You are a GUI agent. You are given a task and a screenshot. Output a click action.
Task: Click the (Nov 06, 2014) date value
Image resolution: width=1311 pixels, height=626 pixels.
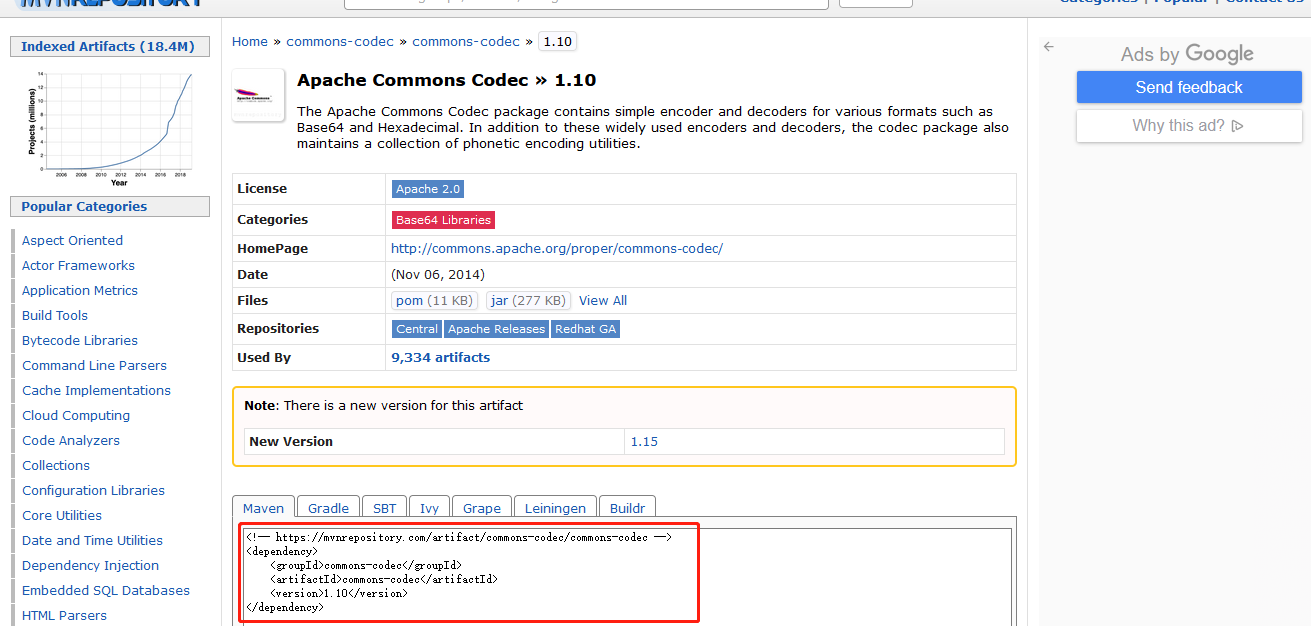tap(438, 274)
